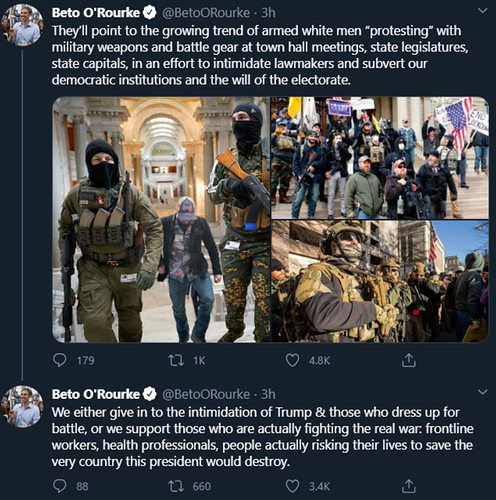The height and width of the screenshot is (500, 496).
Task: Open the photo of protesters on capitol steps
Action: pyautogui.click(x=380, y=158)
